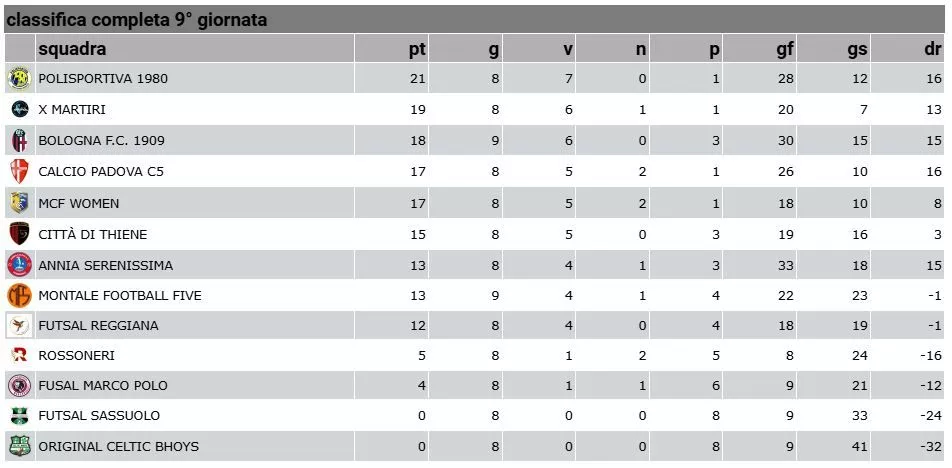Click the Futsal Reggiana logo
Viewport: 952px width, 468px height.
coord(19,326)
